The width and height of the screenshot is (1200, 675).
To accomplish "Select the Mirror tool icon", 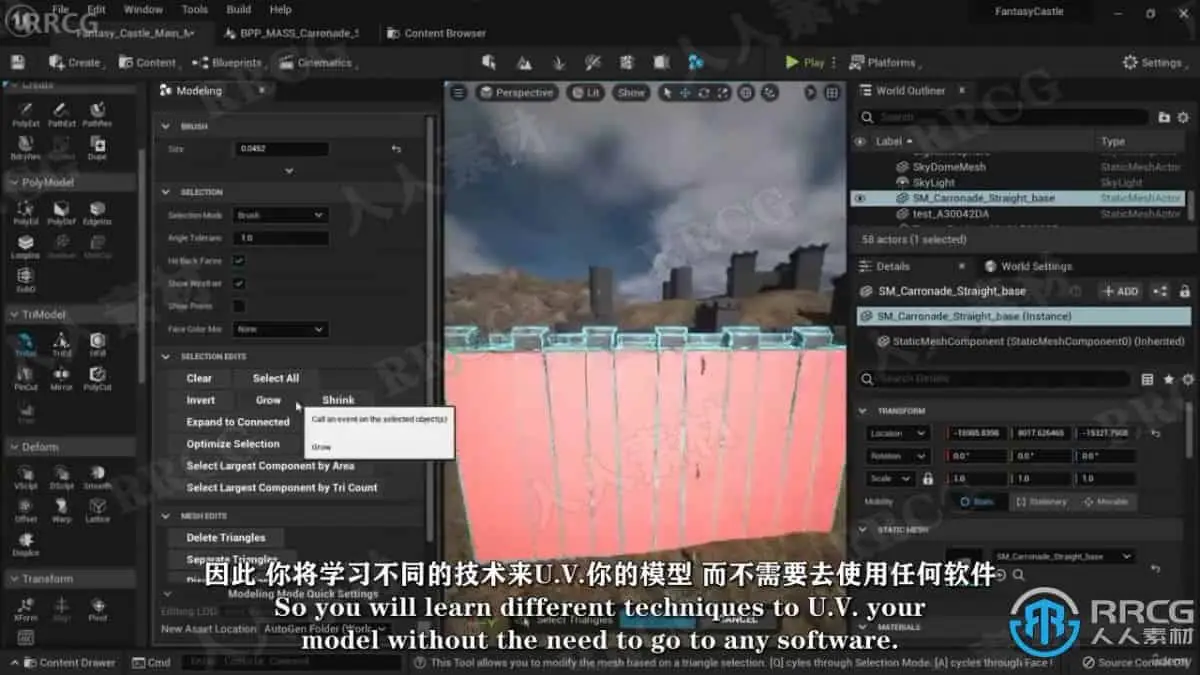I will (x=61, y=377).
